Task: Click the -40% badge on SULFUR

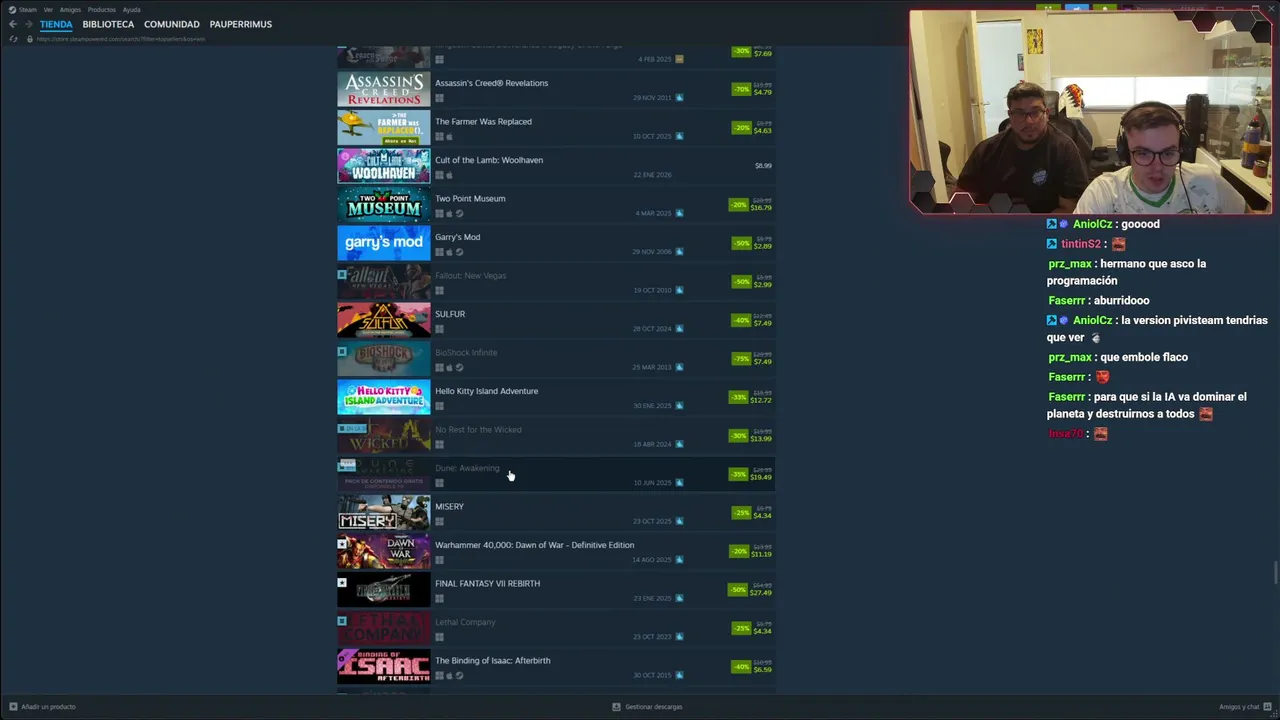Action: (741, 320)
